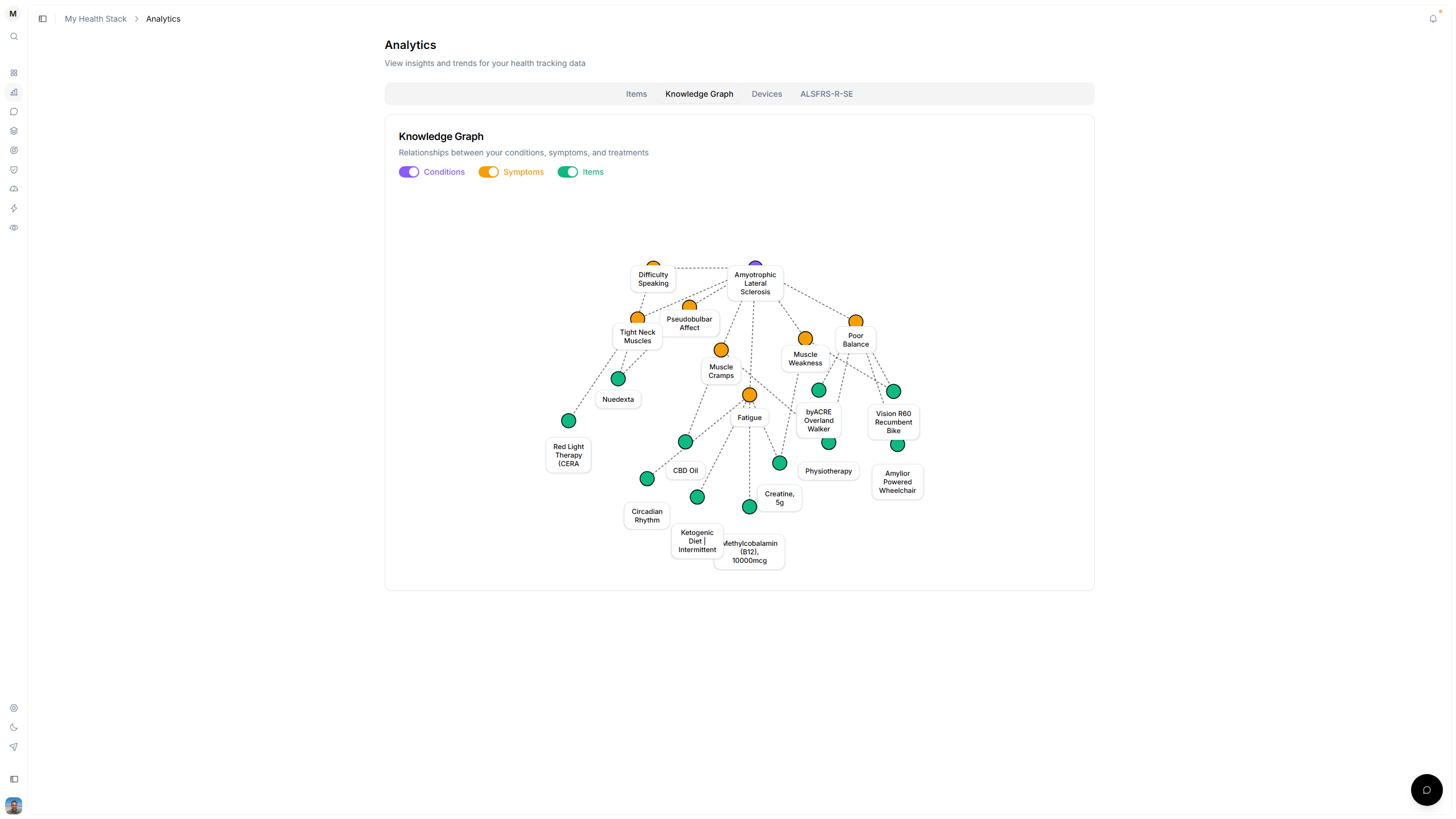
Task: Open the chat bubble sidebar icon
Action: coord(14,112)
